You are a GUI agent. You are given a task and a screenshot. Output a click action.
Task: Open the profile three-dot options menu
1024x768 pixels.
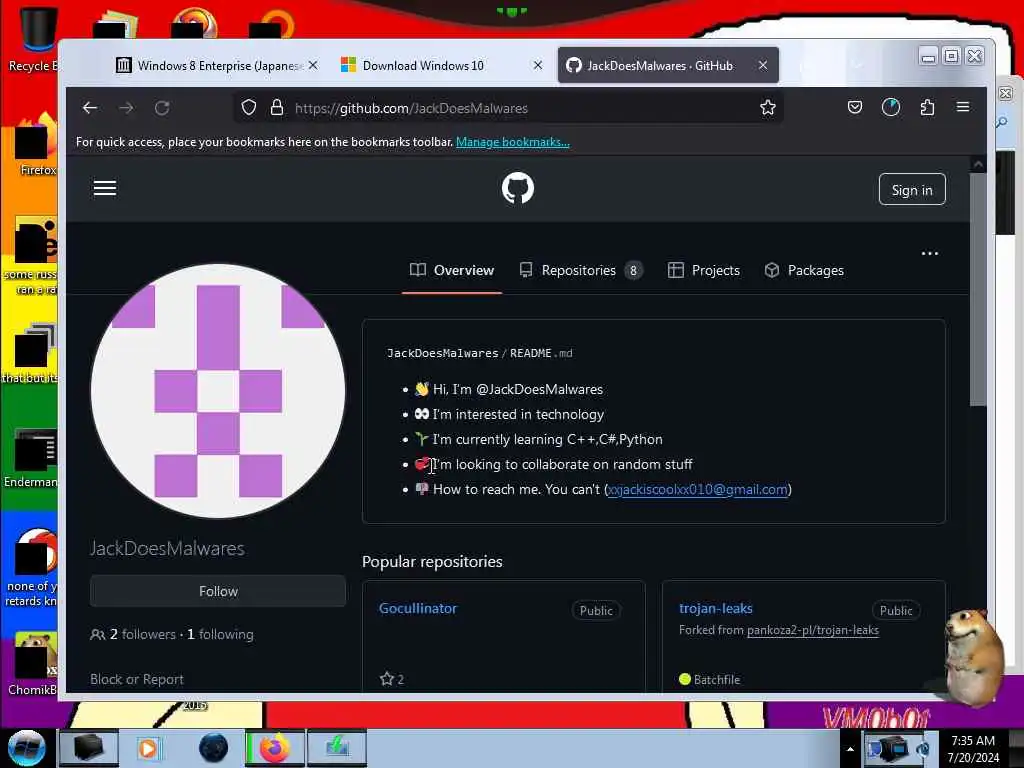click(929, 253)
